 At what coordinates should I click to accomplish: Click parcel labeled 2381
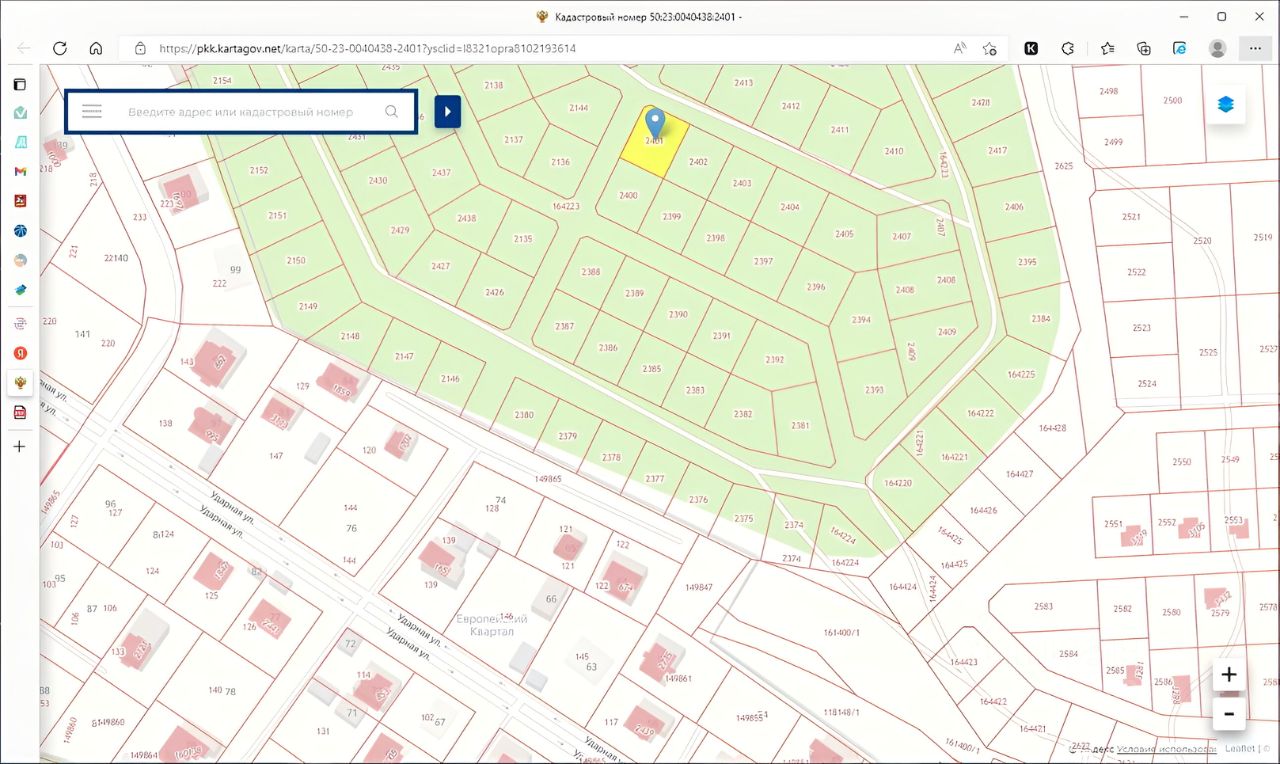[x=800, y=425]
